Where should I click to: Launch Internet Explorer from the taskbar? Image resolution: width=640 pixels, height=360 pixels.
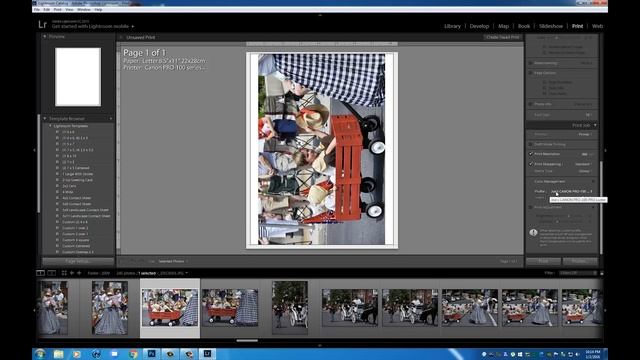tap(96, 354)
